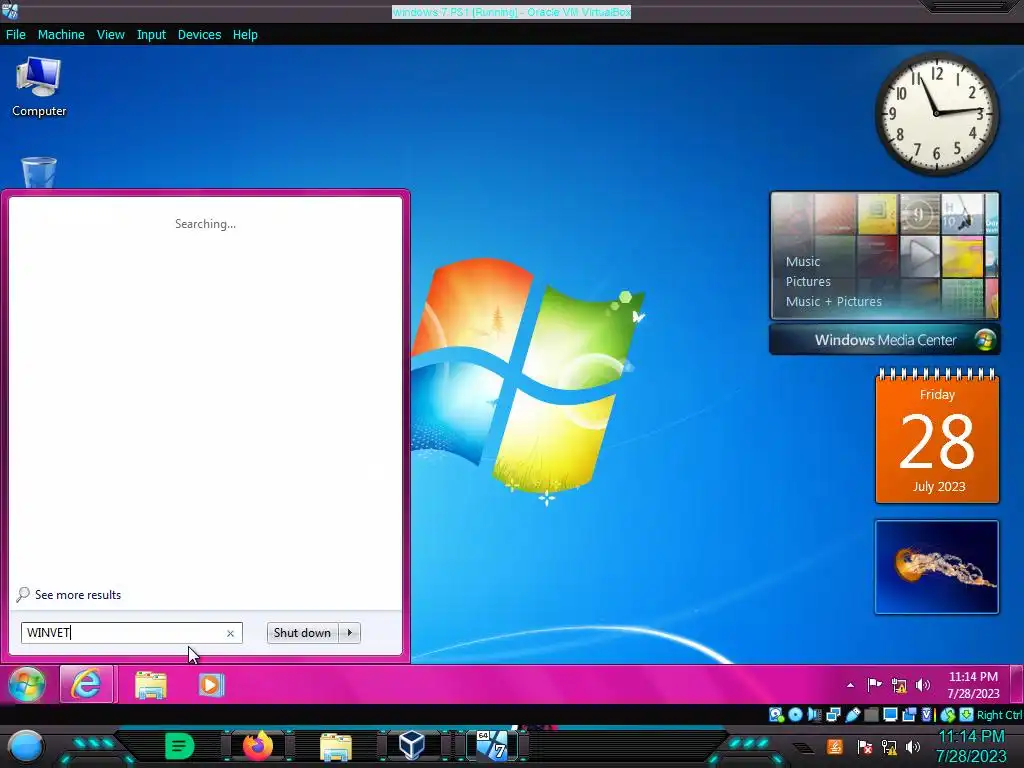Click the analog clock gadget
The height and width of the screenshot is (768, 1024).
pos(936,114)
